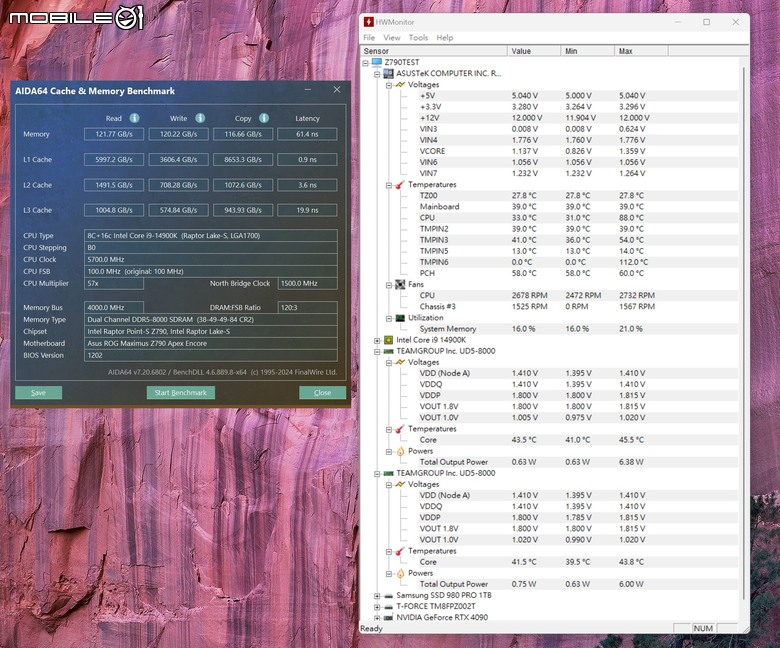
Task: Click the North Bridge Clock 1500.0 MHz field
Action: pos(307,283)
